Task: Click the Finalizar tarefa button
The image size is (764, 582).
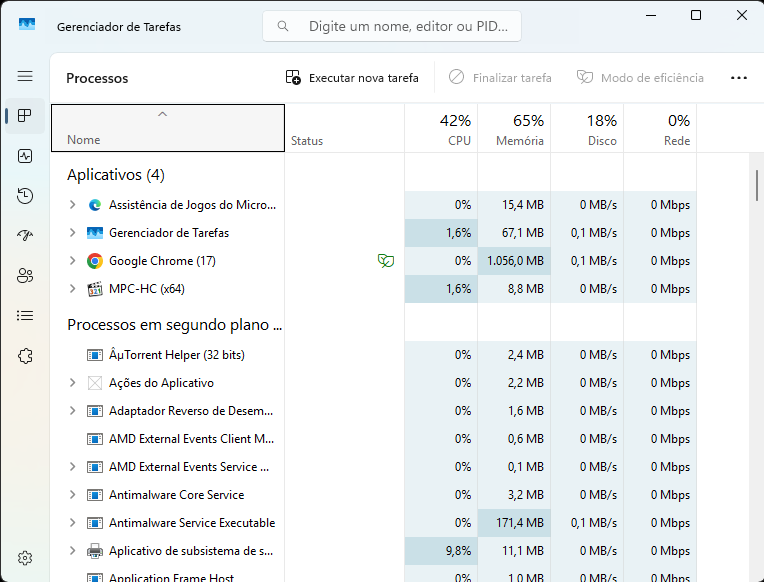Action: pyautogui.click(x=500, y=78)
